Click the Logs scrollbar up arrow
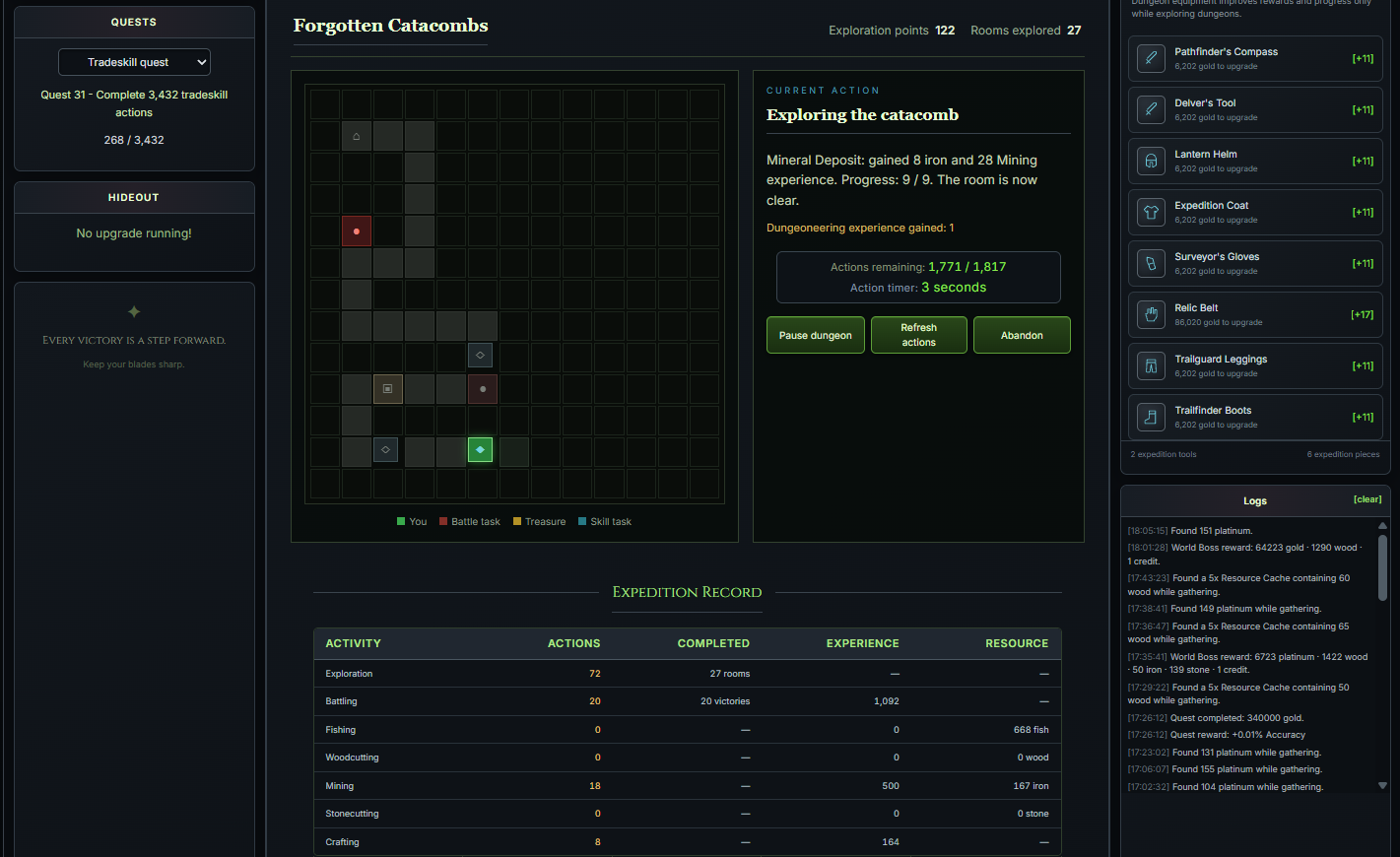Screen dimensions: 1400x857 click(1382, 526)
